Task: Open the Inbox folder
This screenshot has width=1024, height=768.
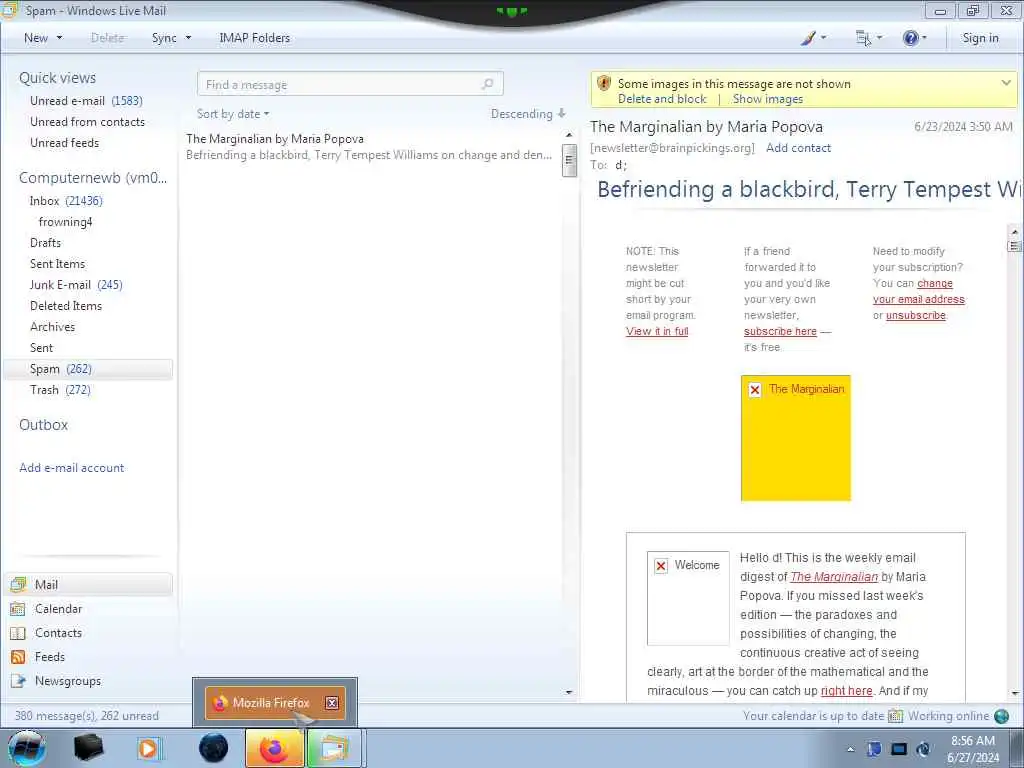Action: click(66, 200)
